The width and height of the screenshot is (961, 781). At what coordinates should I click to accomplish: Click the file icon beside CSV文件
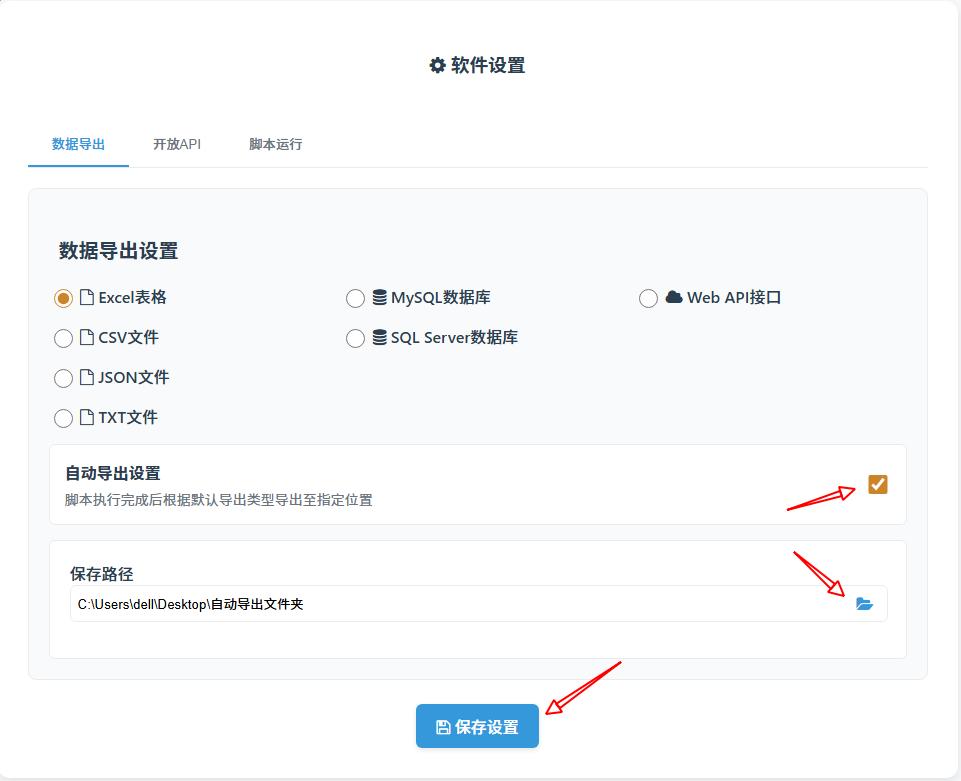coord(87,338)
